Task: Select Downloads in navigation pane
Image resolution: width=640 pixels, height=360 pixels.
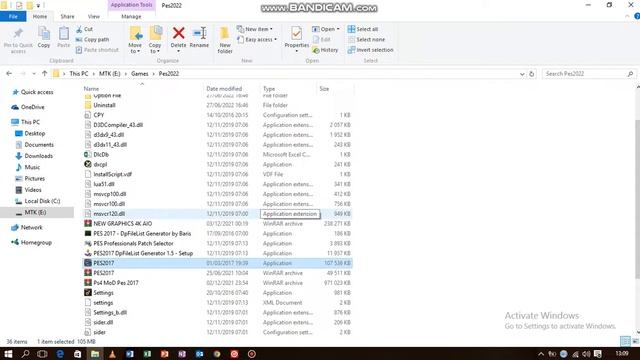Action: click(x=38, y=156)
